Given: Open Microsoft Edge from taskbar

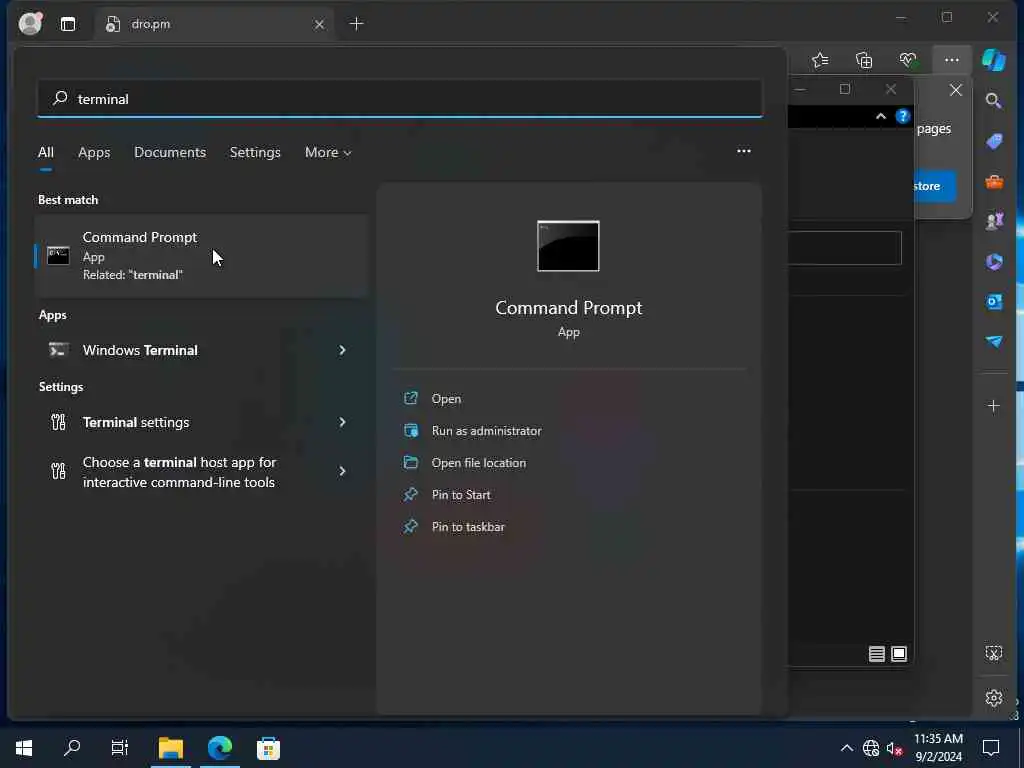Looking at the screenshot, I should 219,747.
